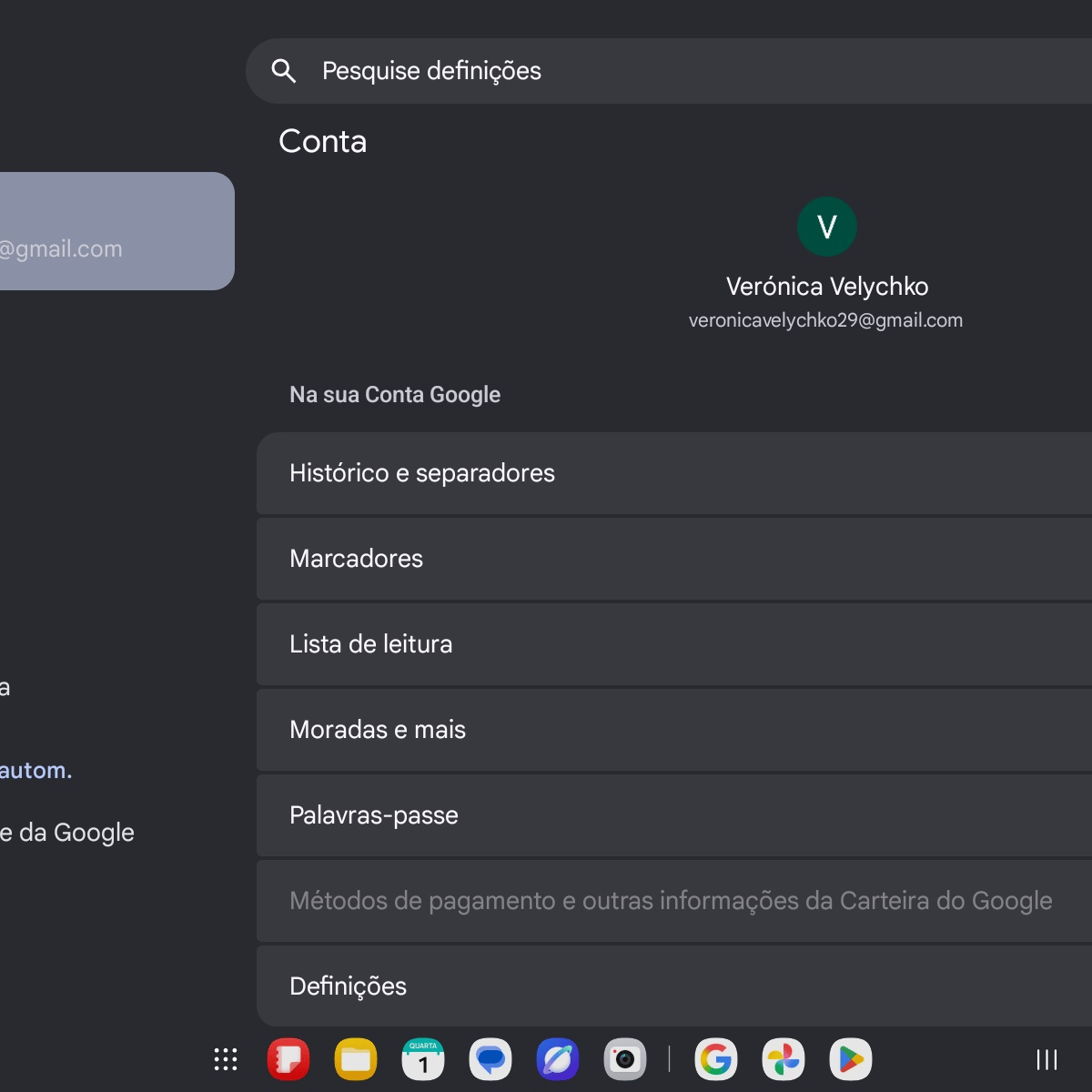Screen dimensions: 1092x1092
Task: Tap the V profile avatar
Action: (826, 227)
